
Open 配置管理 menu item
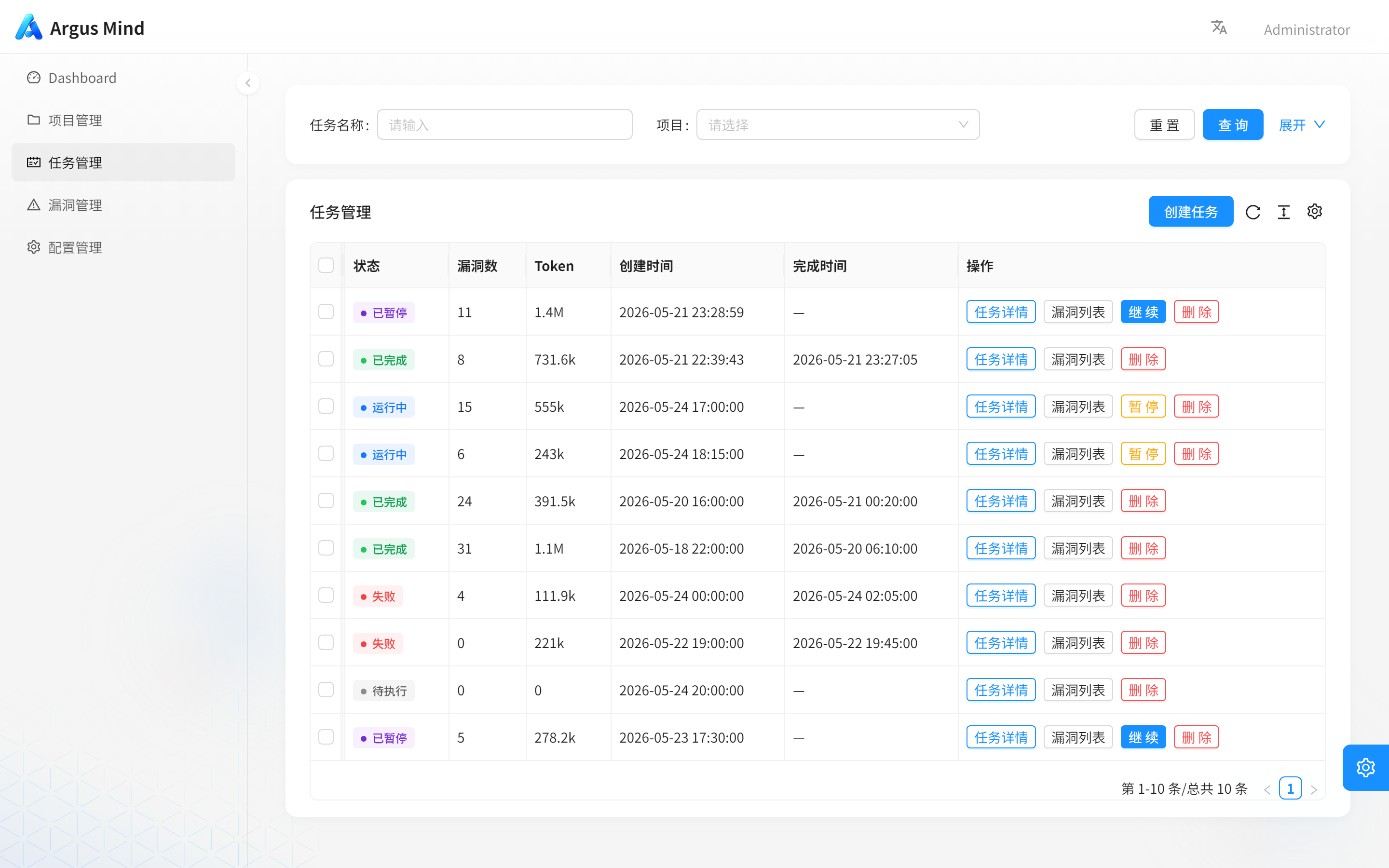coord(123,247)
